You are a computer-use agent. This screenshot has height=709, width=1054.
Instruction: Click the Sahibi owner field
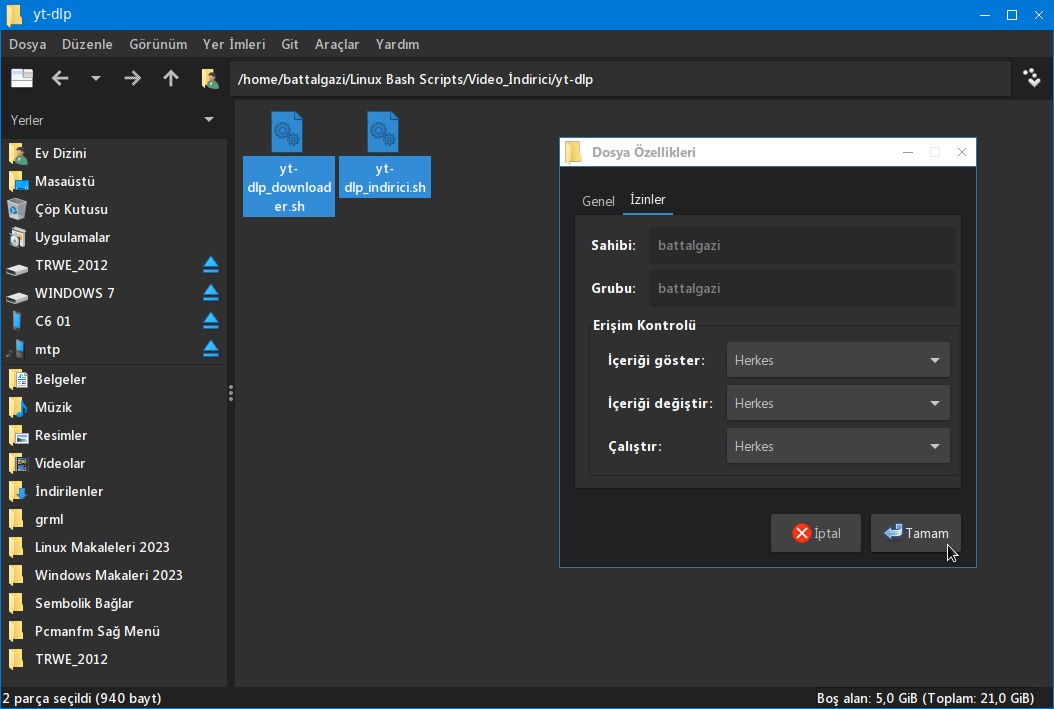tap(802, 245)
